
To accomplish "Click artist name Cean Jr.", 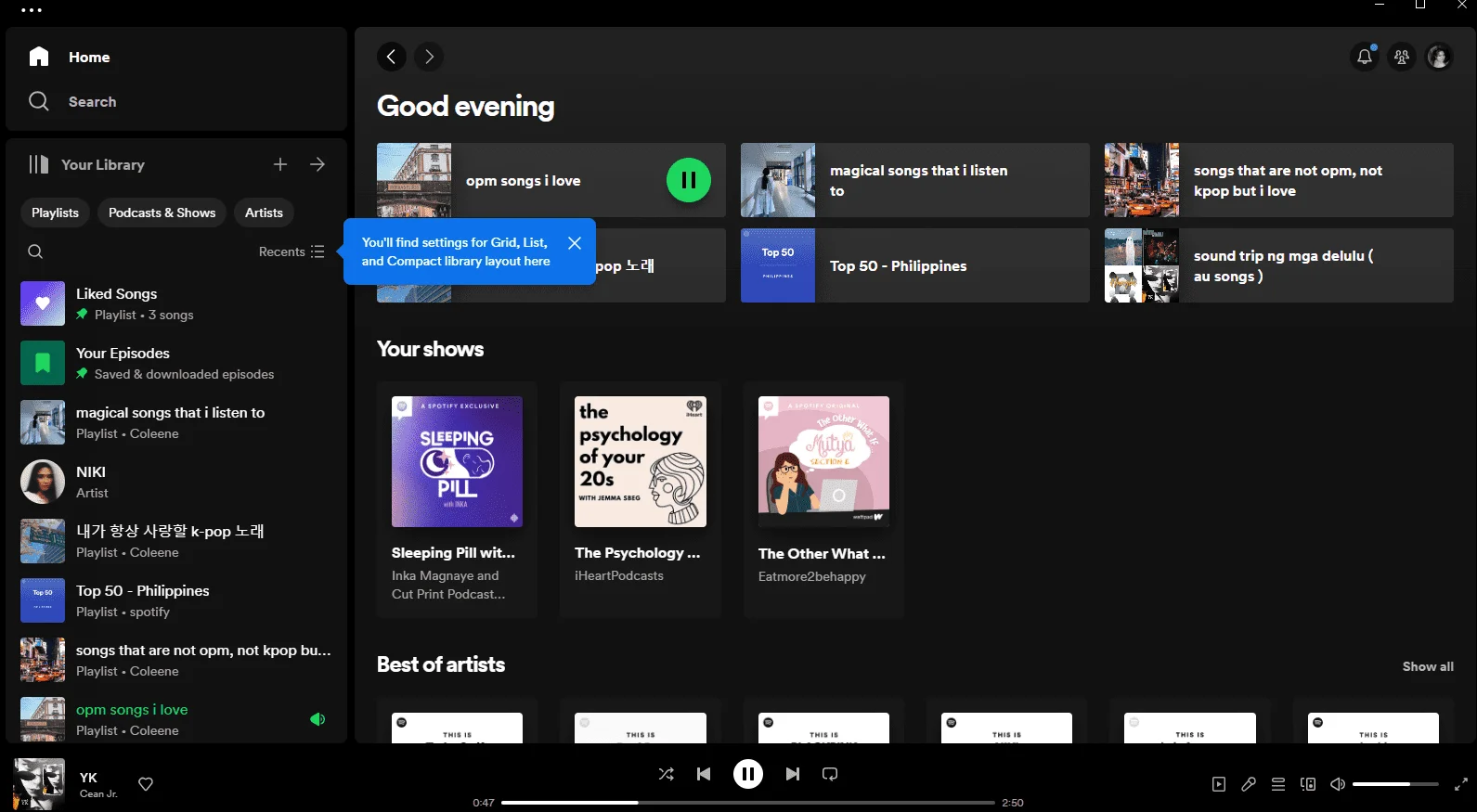I will 98,793.
